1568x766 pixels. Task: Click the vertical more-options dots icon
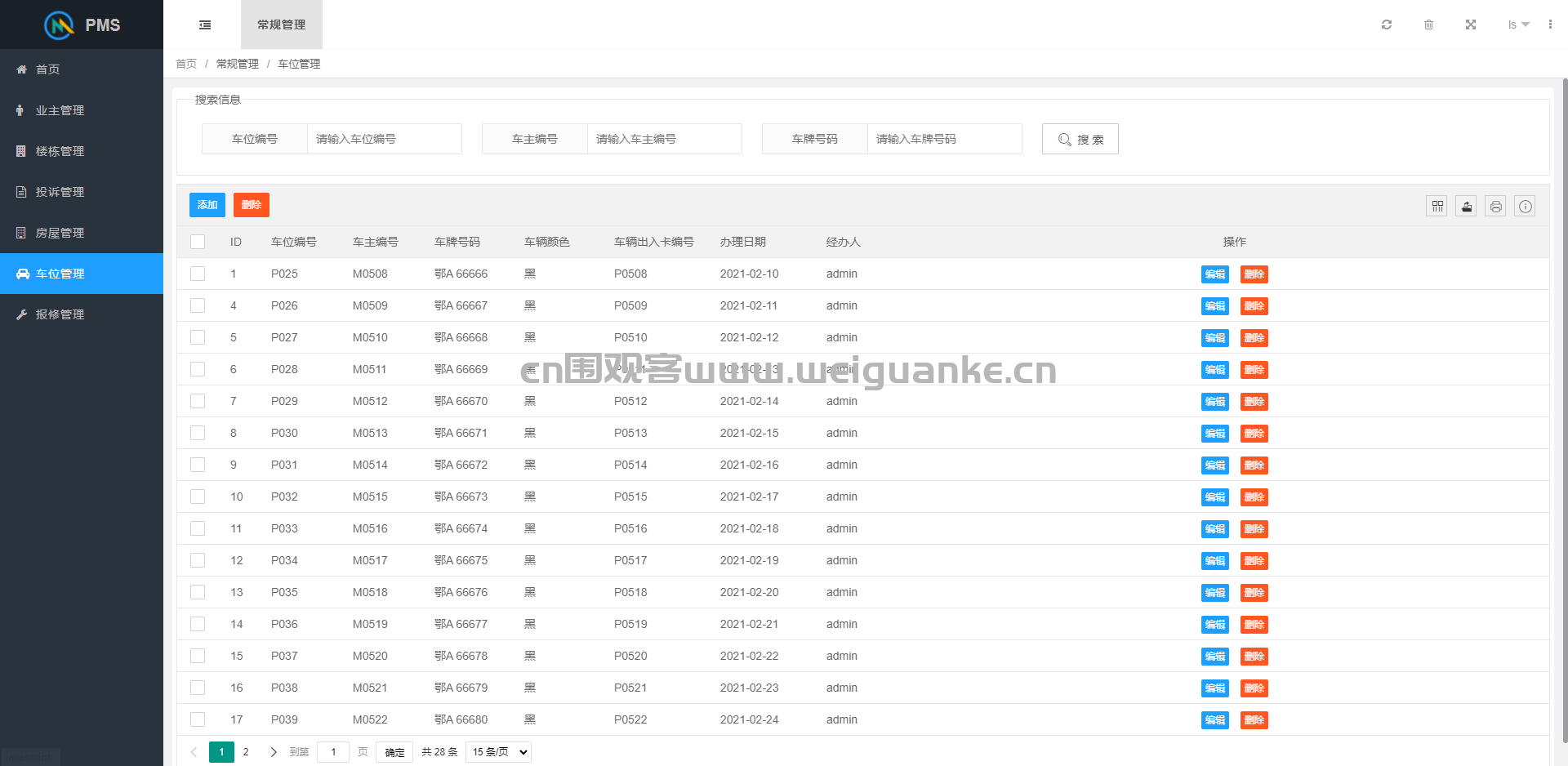click(x=1550, y=24)
